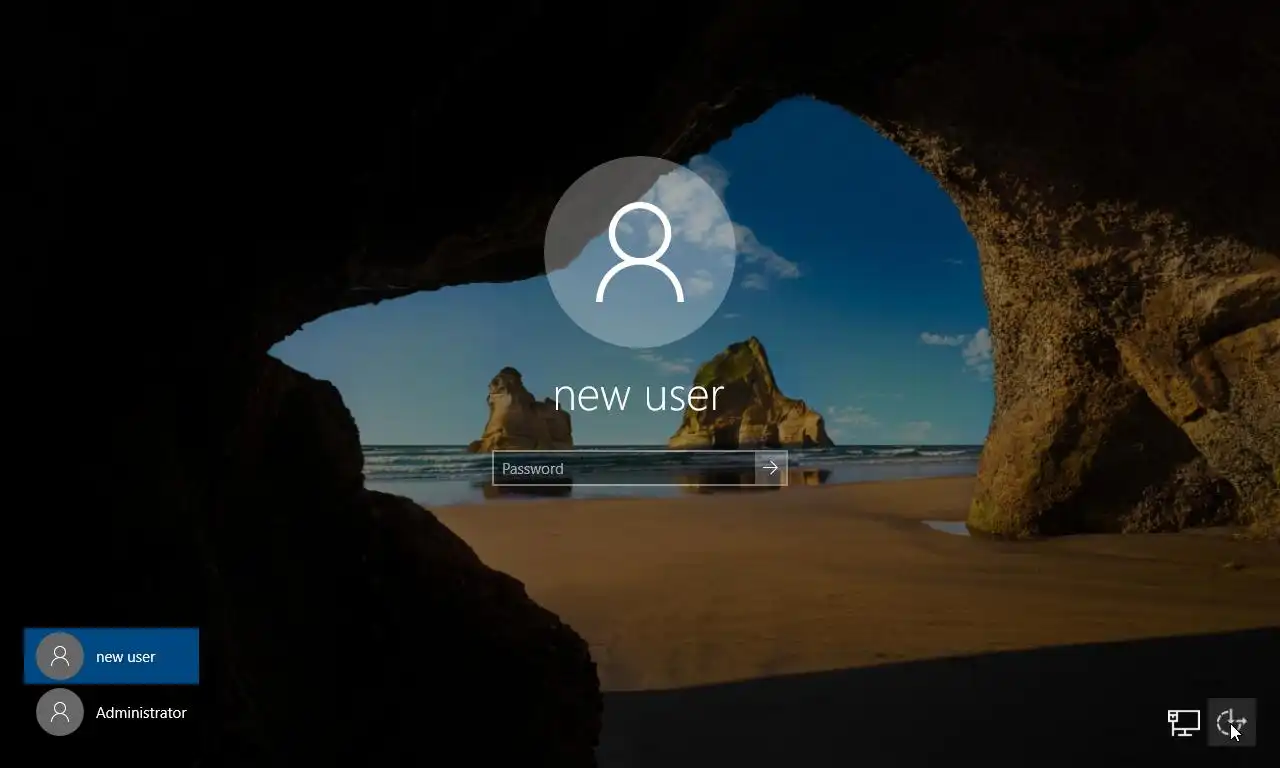Select the 'new user' account tile
This screenshot has width=1280, height=768.
pyautogui.click(x=111, y=656)
